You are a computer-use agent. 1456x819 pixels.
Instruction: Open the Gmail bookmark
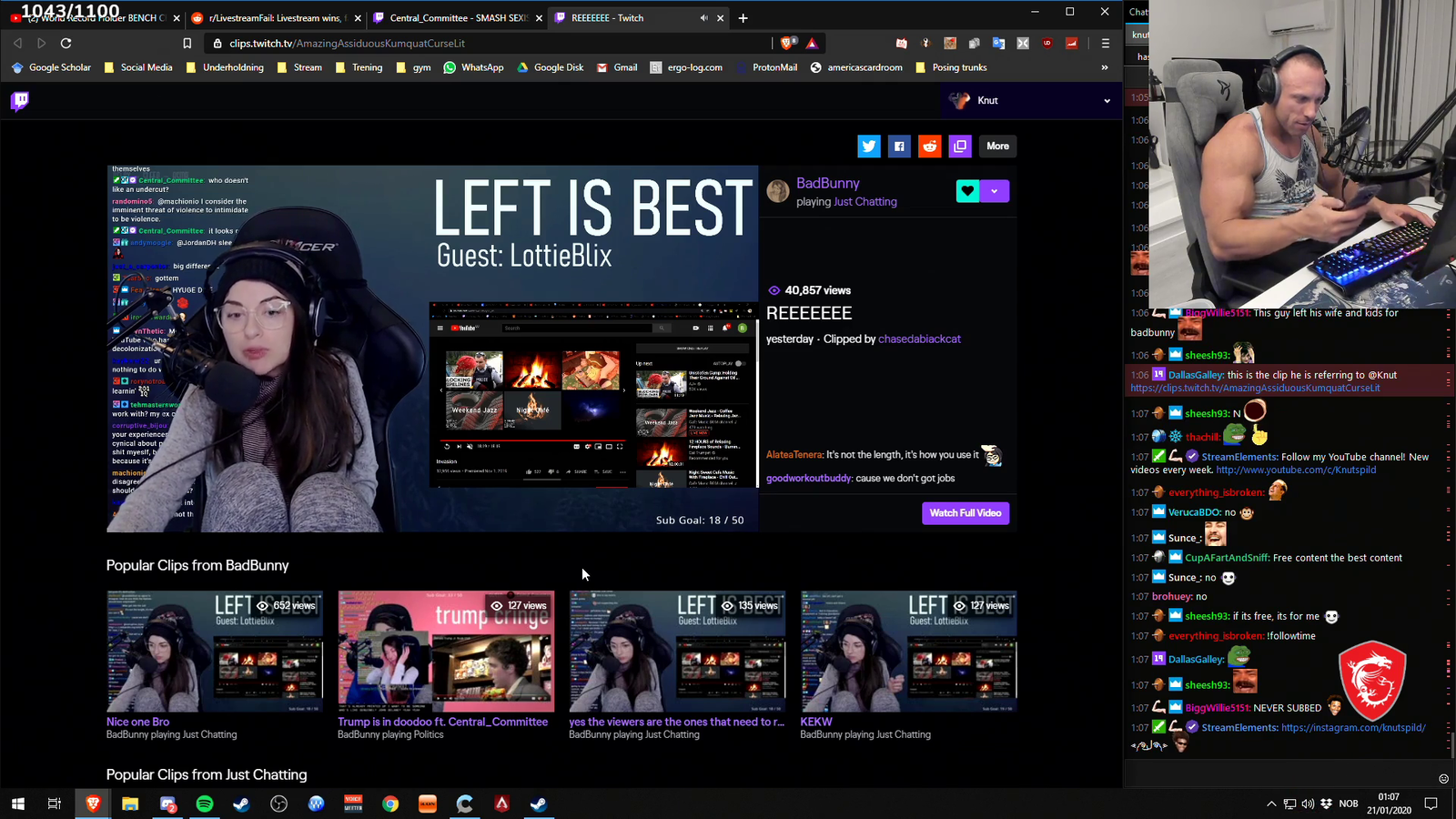click(616, 67)
